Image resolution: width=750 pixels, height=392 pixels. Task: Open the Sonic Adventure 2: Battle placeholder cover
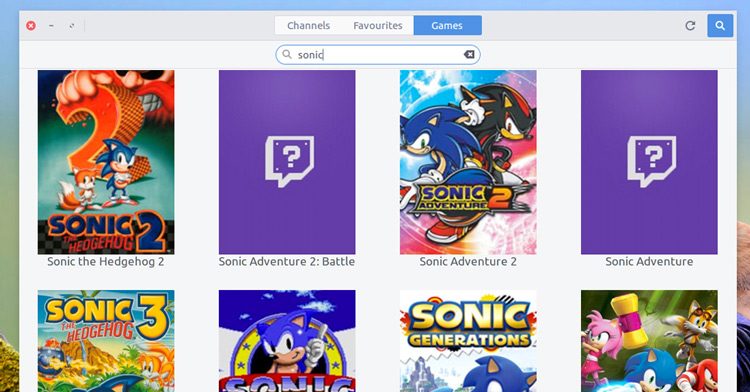pyautogui.click(x=287, y=162)
